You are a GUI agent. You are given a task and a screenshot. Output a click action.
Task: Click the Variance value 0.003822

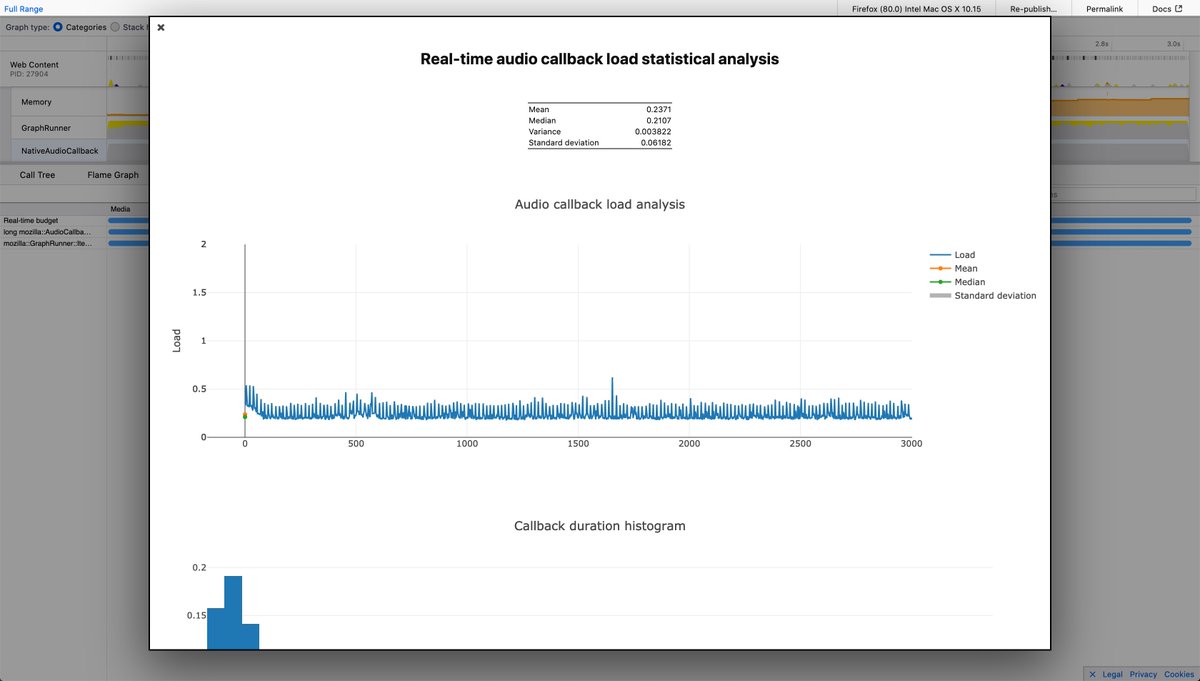click(653, 132)
